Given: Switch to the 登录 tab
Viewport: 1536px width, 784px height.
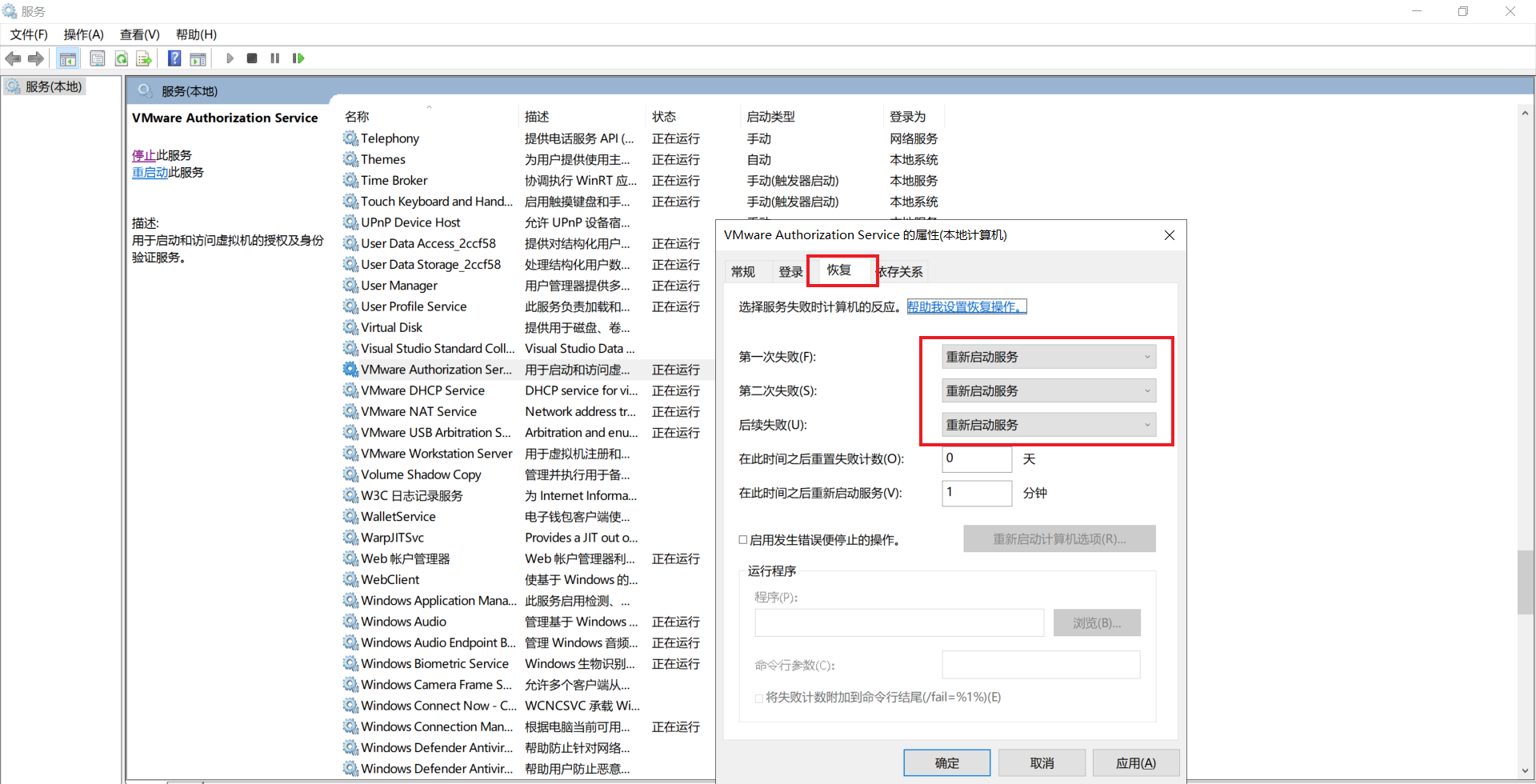Looking at the screenshot, I should click(790, 272).
